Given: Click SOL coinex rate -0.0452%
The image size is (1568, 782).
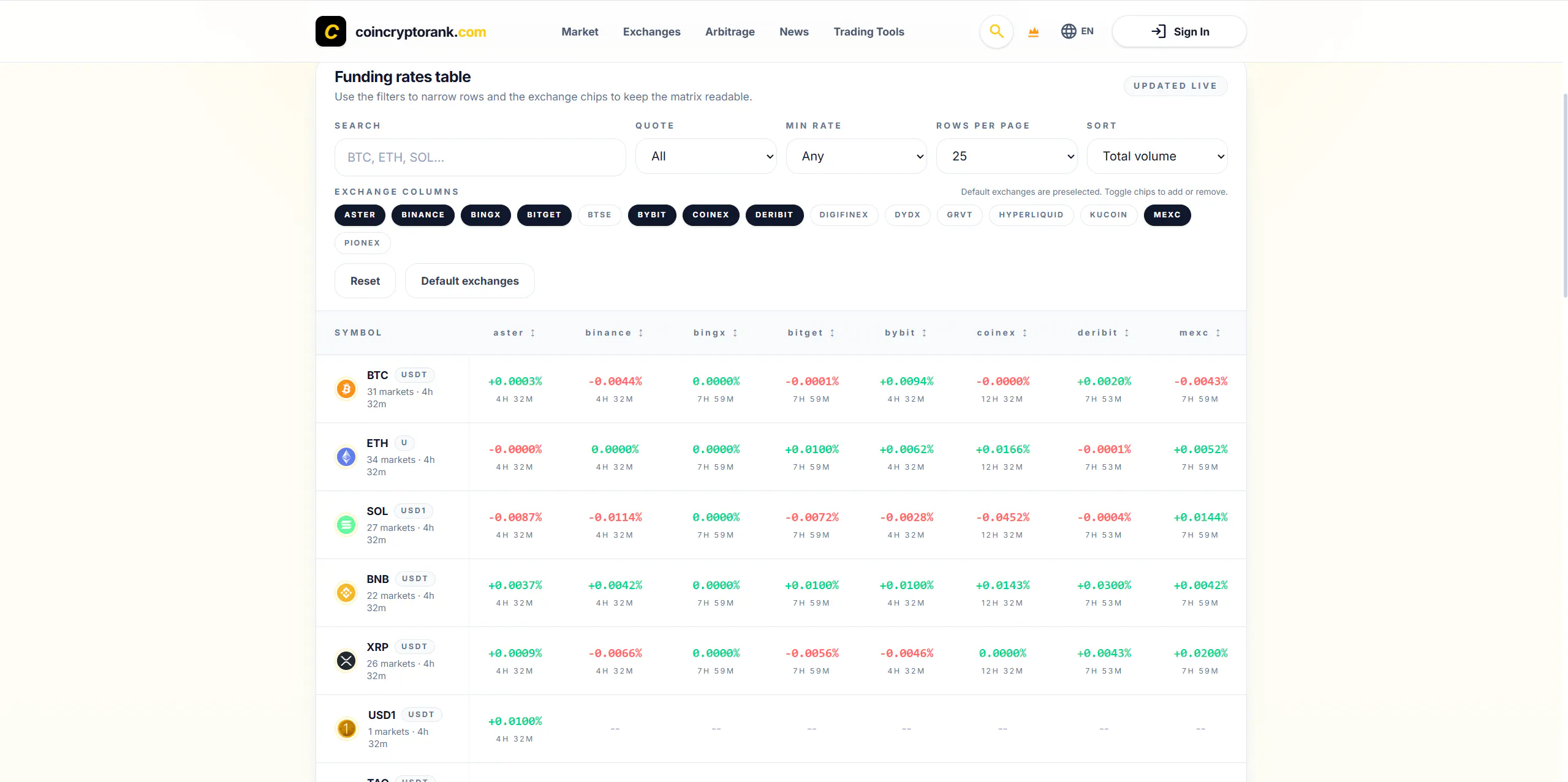Looking at the screenshot, I should (1003, 517).
